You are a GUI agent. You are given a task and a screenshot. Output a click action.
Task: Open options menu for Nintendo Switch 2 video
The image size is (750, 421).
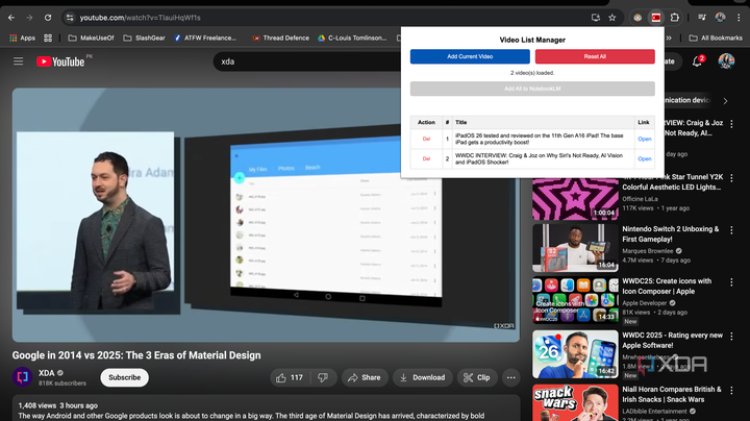point(731,230)
